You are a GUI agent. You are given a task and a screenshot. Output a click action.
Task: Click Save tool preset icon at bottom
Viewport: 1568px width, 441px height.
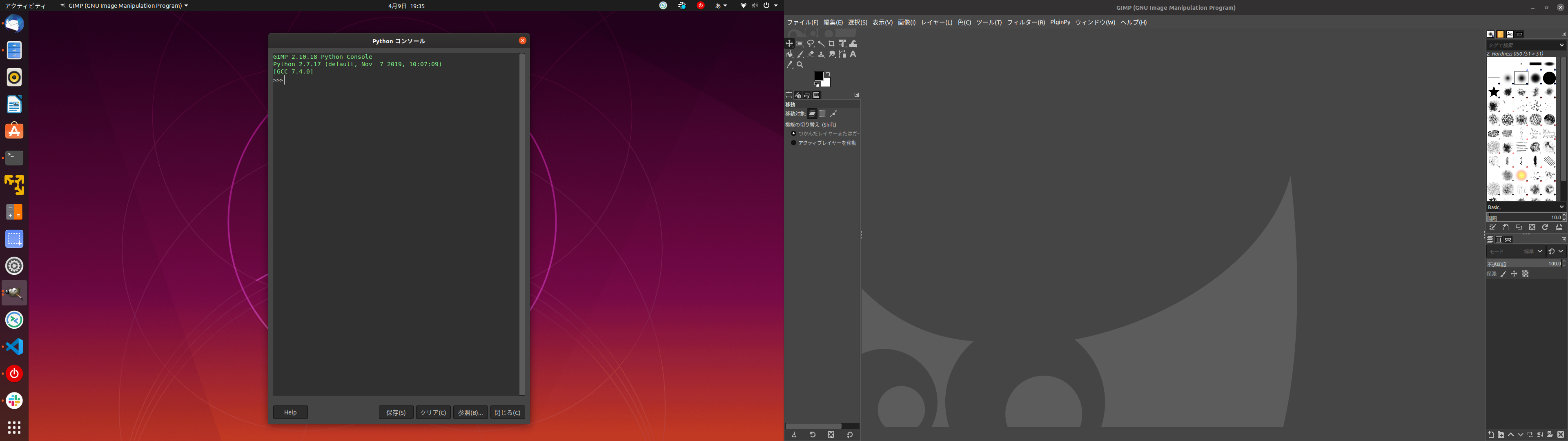click(x=794, y=435)
